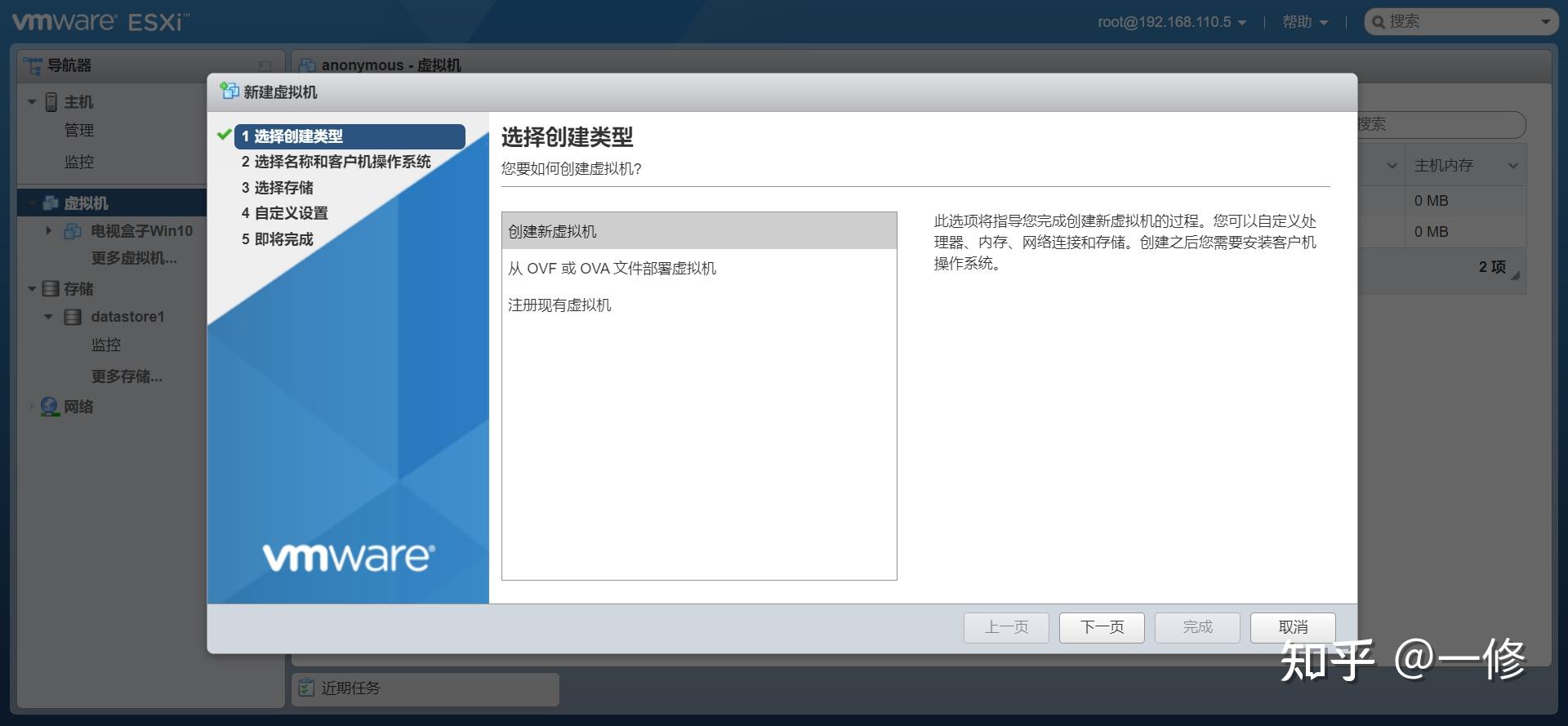Collapse the datastore1 tree node
The height and width of the screenshot is (726, 1568).
pyautogui.click(x=48, y=317)
